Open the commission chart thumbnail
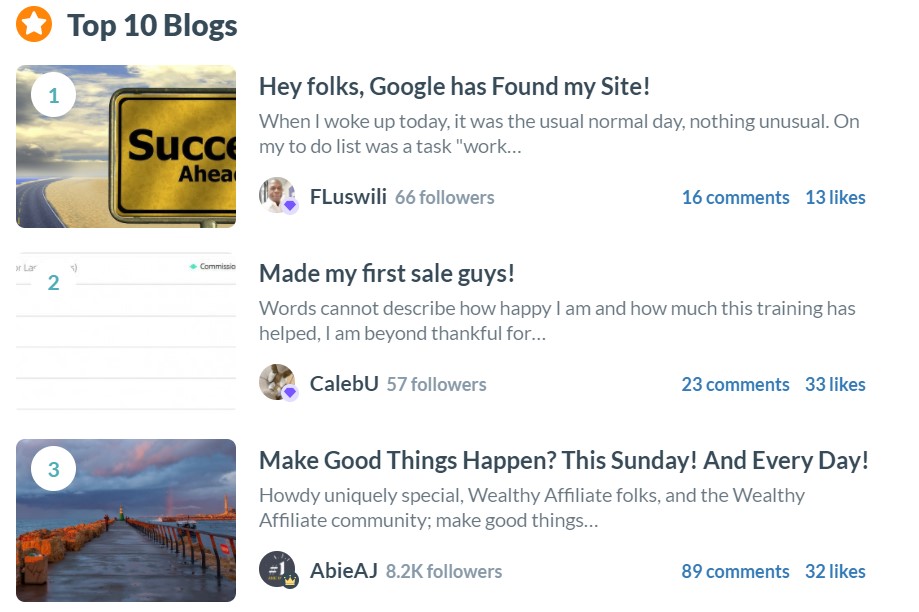This screenshot has height=612, width=919. tap(126, 333)
